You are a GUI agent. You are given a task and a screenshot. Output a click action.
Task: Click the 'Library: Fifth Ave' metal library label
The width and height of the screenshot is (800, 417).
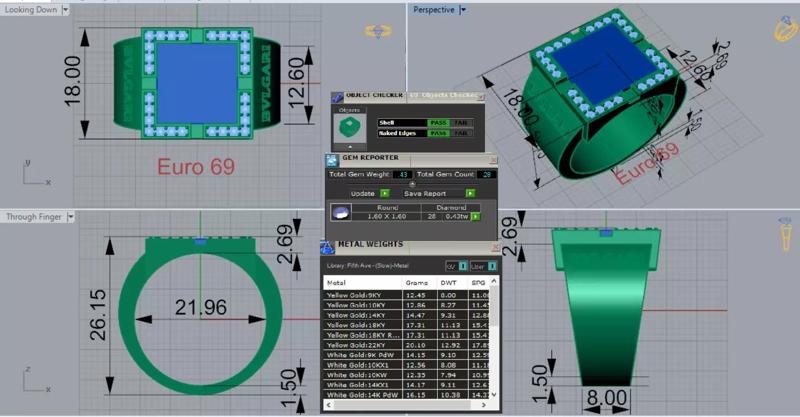367,266
